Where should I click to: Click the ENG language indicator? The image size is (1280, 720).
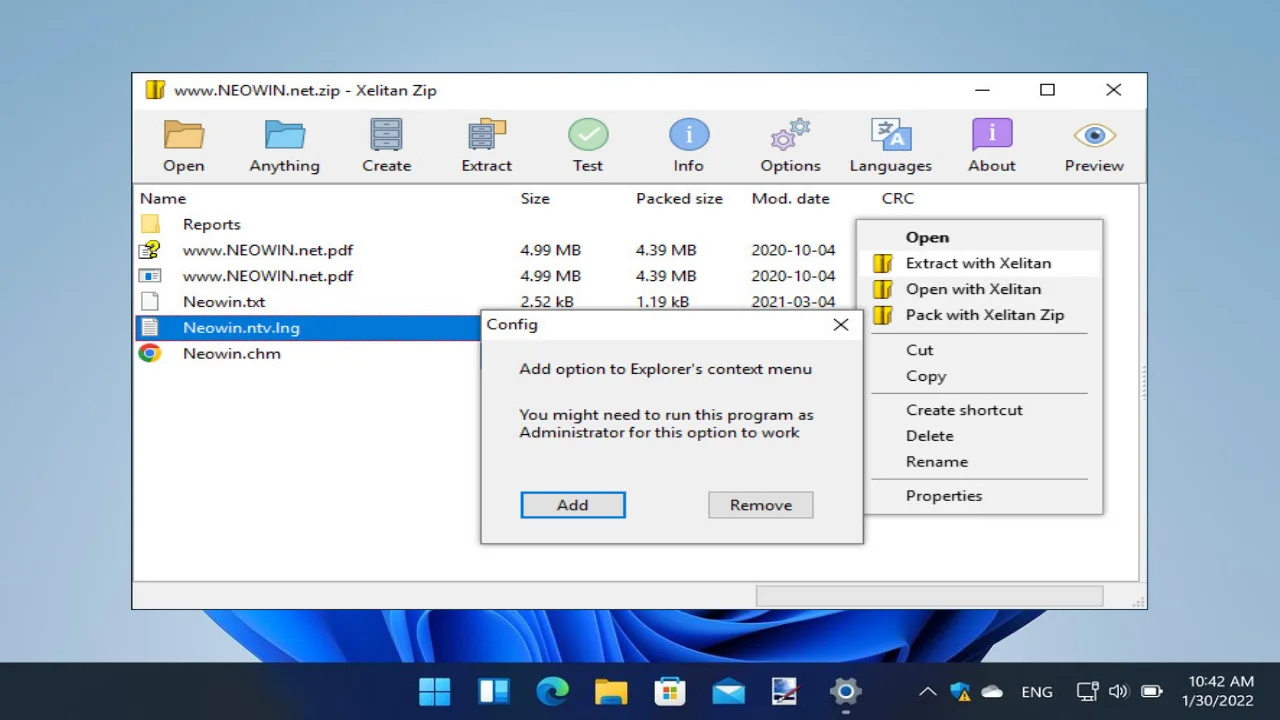pos(1037,691)
